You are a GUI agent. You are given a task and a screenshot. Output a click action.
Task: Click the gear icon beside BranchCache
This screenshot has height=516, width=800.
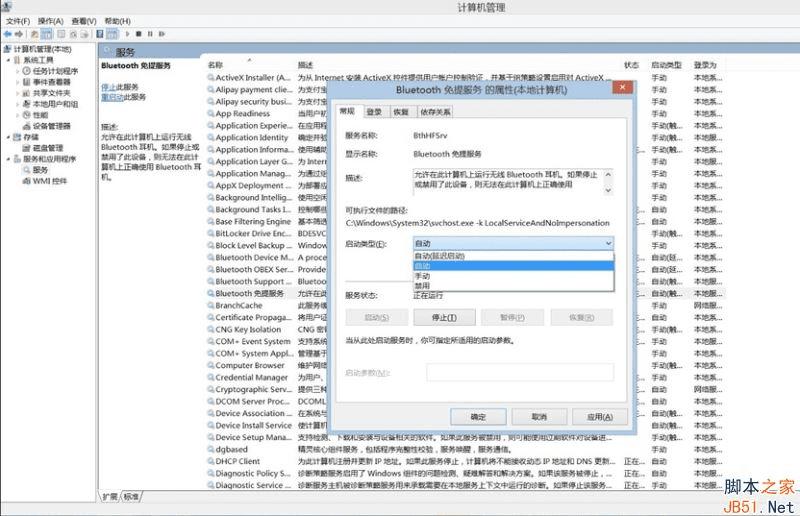coord(211,305)
